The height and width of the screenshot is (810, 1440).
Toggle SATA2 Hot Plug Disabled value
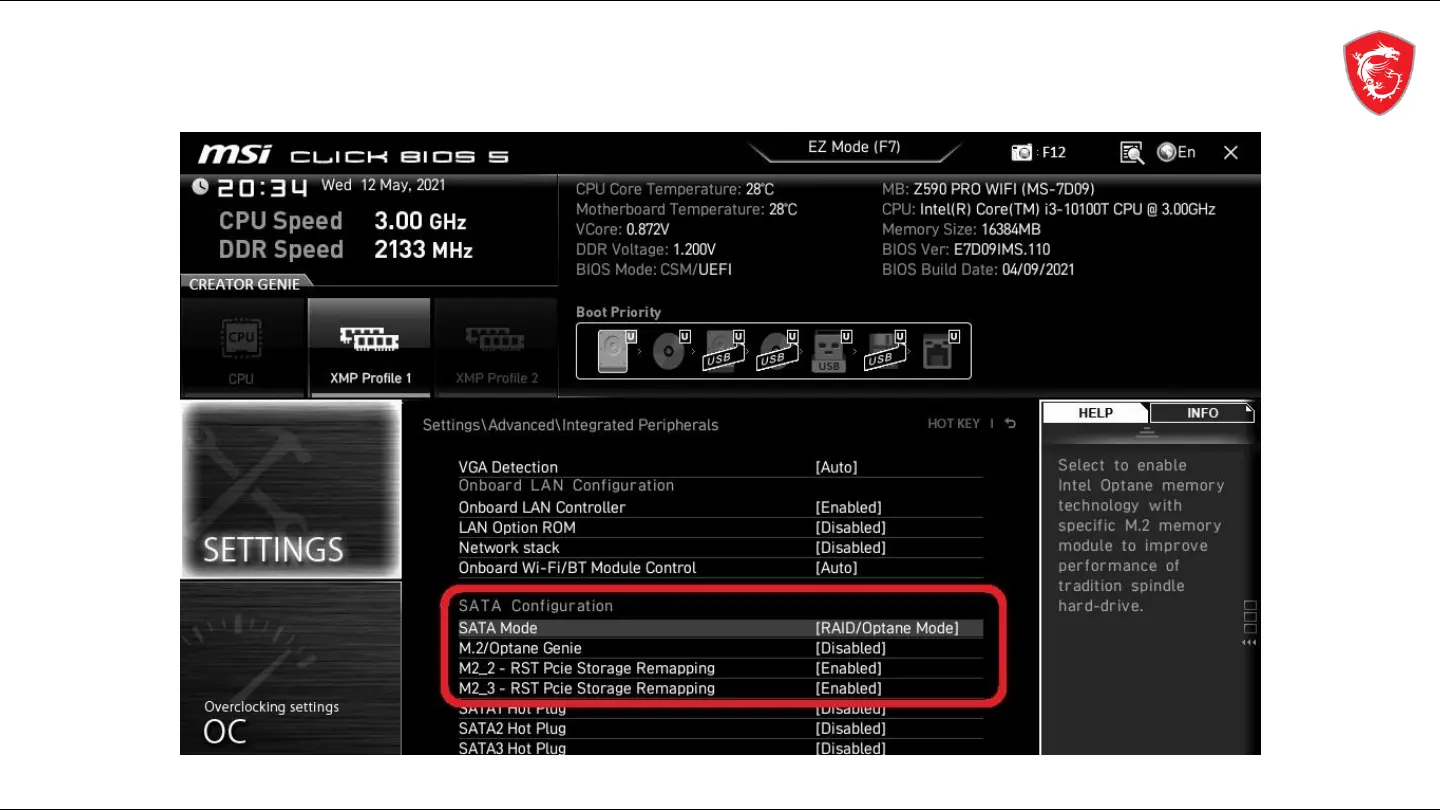[x=850, y=728]
